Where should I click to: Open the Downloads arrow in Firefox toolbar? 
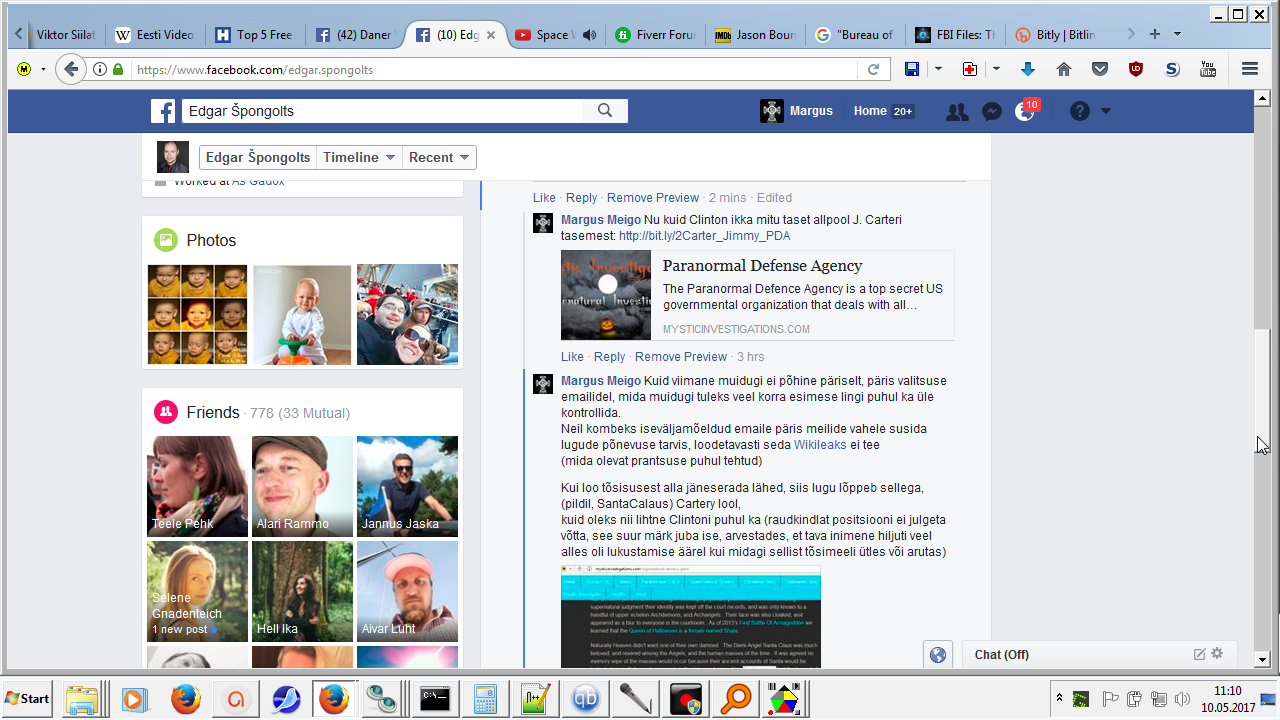[1027, 69]
